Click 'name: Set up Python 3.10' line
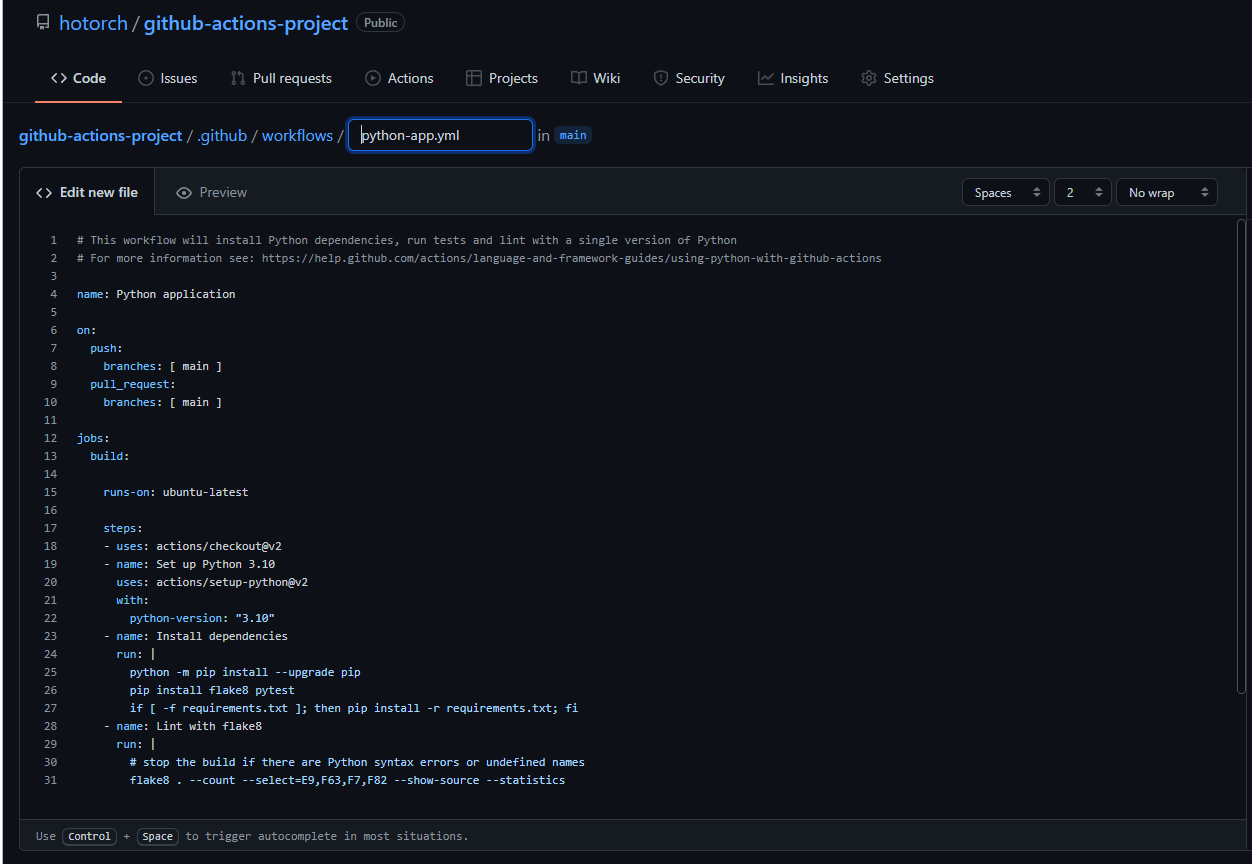The height and width of the screenshot is (864, 1252). 189,564
